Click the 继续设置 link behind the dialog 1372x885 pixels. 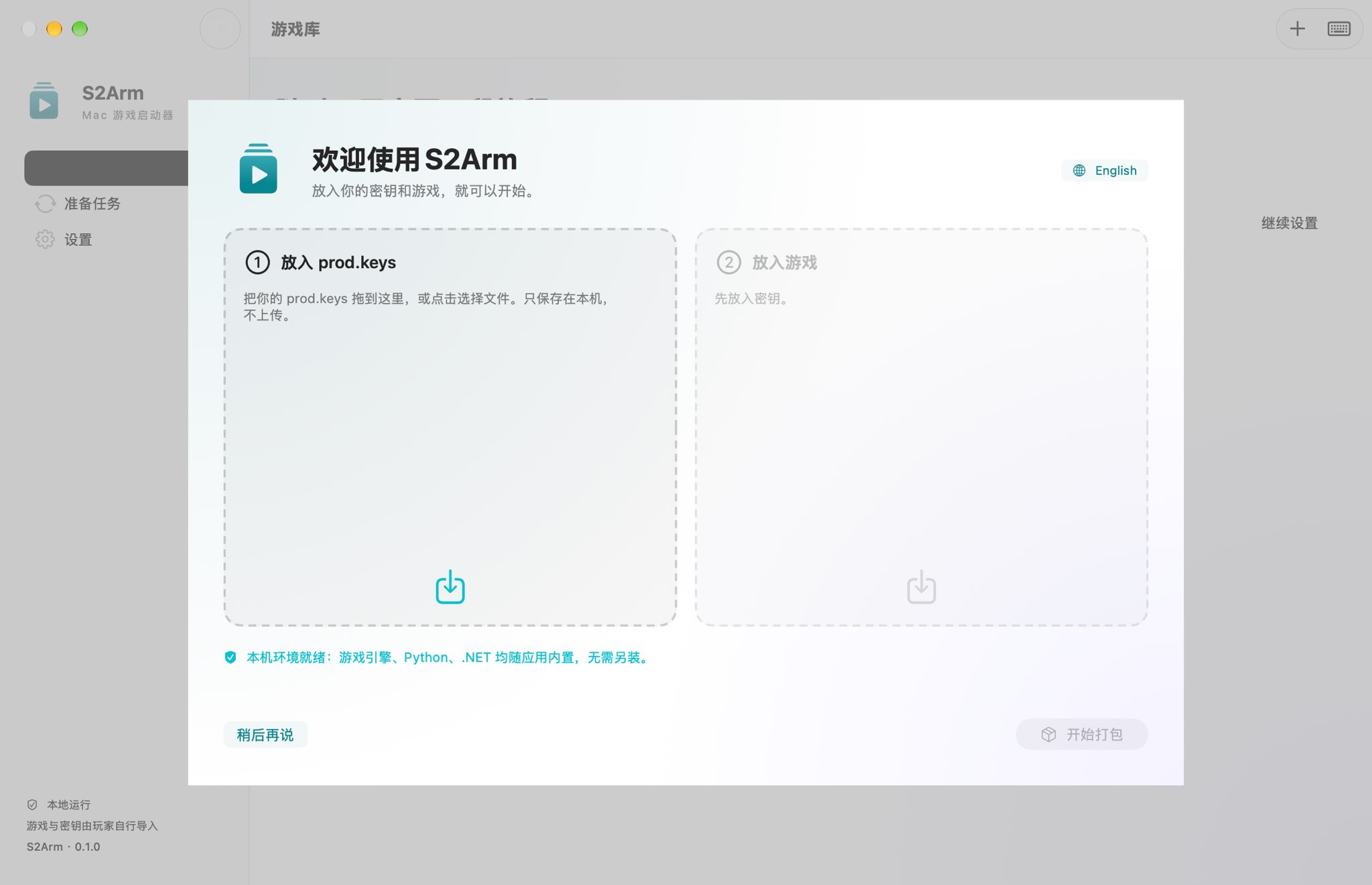1289,223
